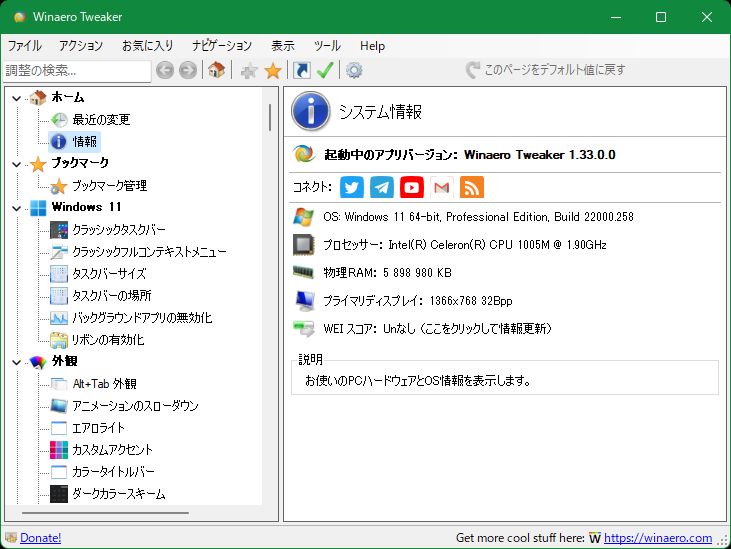Viewport: 731px width, 549px height.
Task: Click WEI スコア text to refresh info
Action: (x=437, y=329)
